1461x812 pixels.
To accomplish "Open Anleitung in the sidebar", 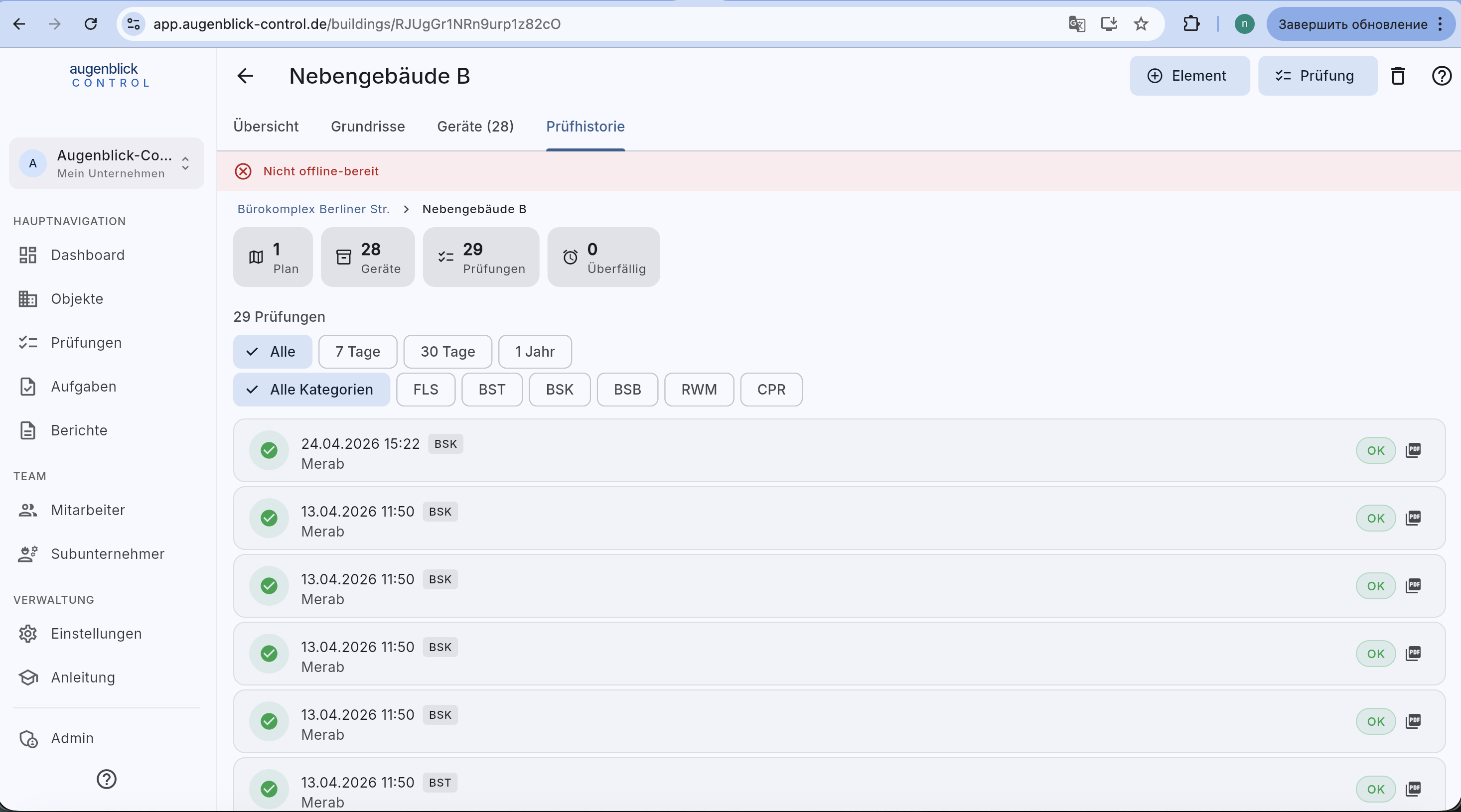I will coord(107,677).
